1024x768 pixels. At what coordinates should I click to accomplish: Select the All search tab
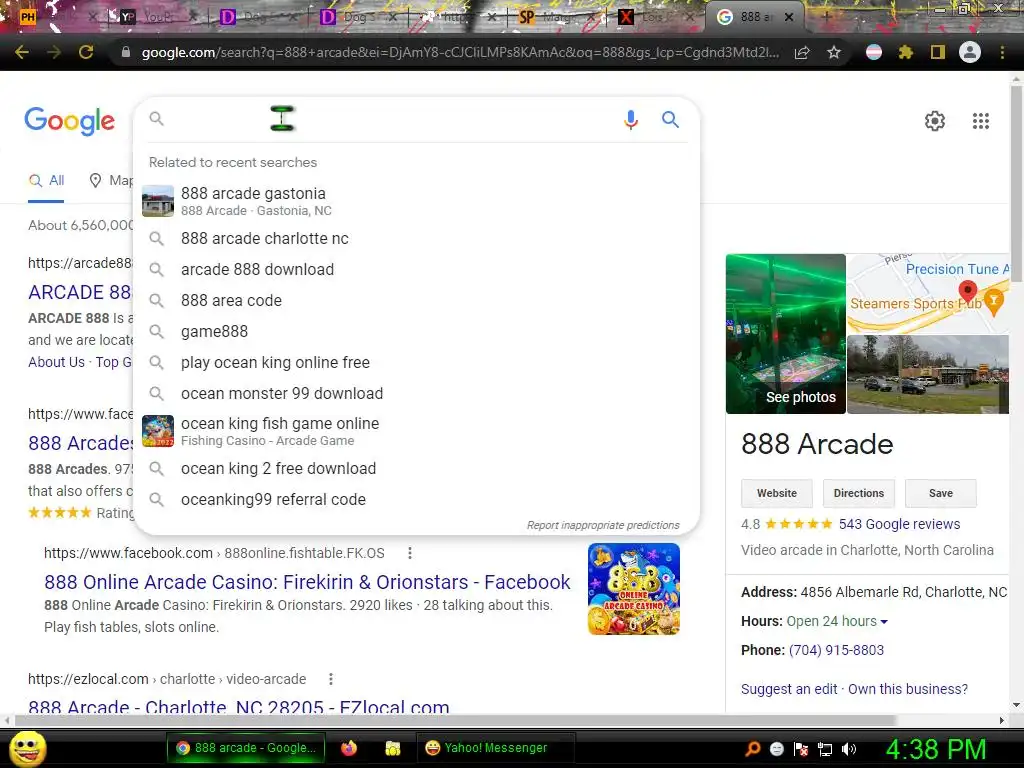tap(46, 180)
